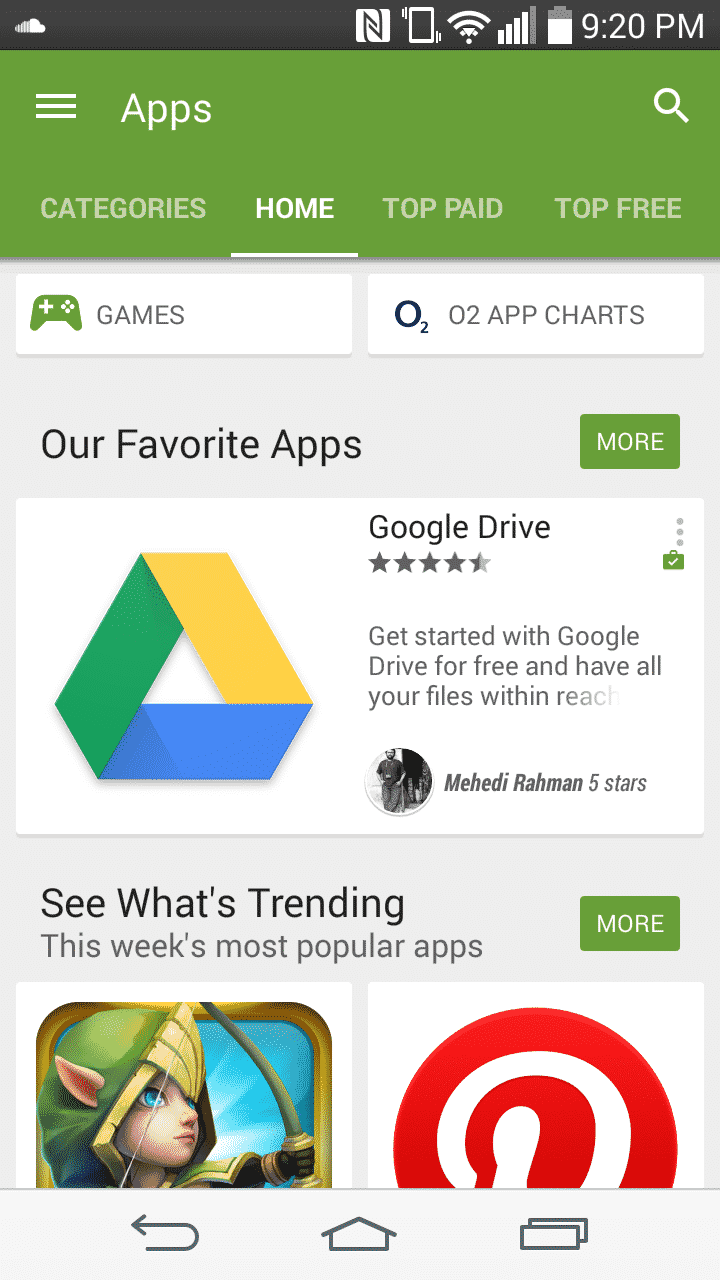Tap the Google Drive logo image
Screen dimensions: 720x1280
[x=184, y=665]
